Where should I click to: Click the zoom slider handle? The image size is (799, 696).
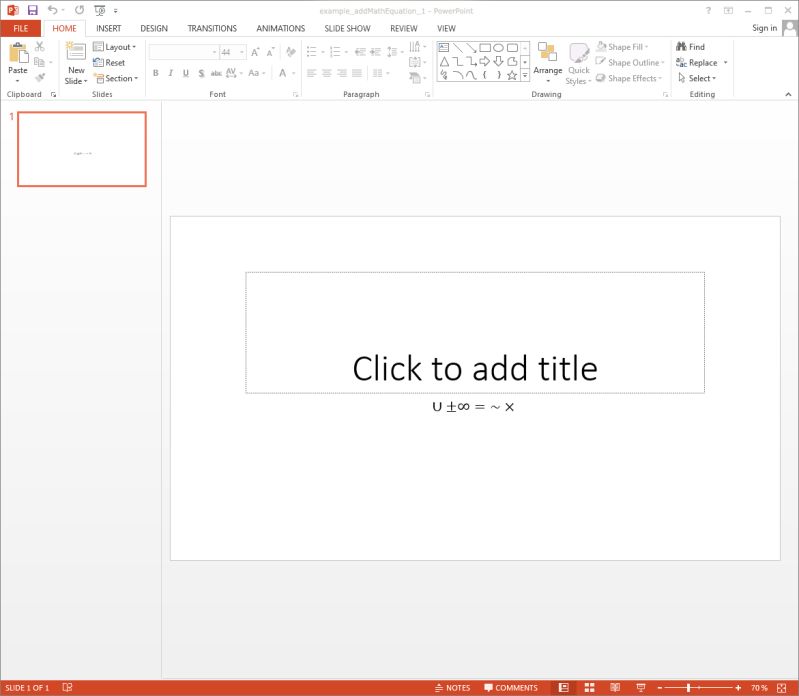[x=688, y=687]
